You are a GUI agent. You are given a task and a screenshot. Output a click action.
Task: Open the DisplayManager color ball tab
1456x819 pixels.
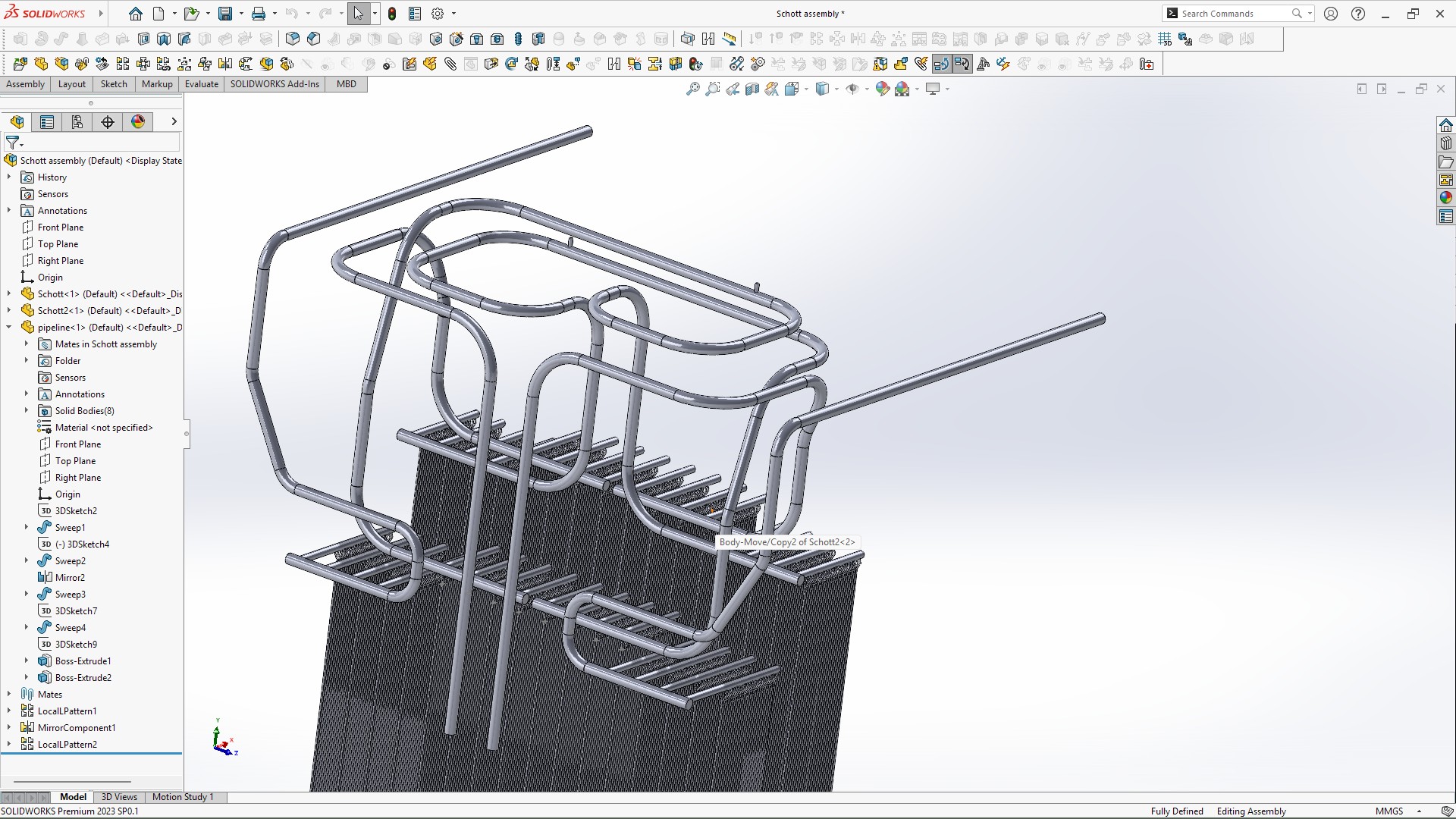point(138,122)
